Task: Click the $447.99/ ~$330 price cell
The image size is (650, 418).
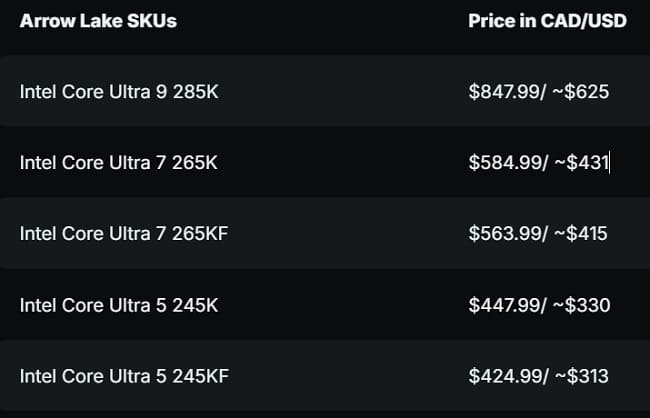Action: point(539,305)
